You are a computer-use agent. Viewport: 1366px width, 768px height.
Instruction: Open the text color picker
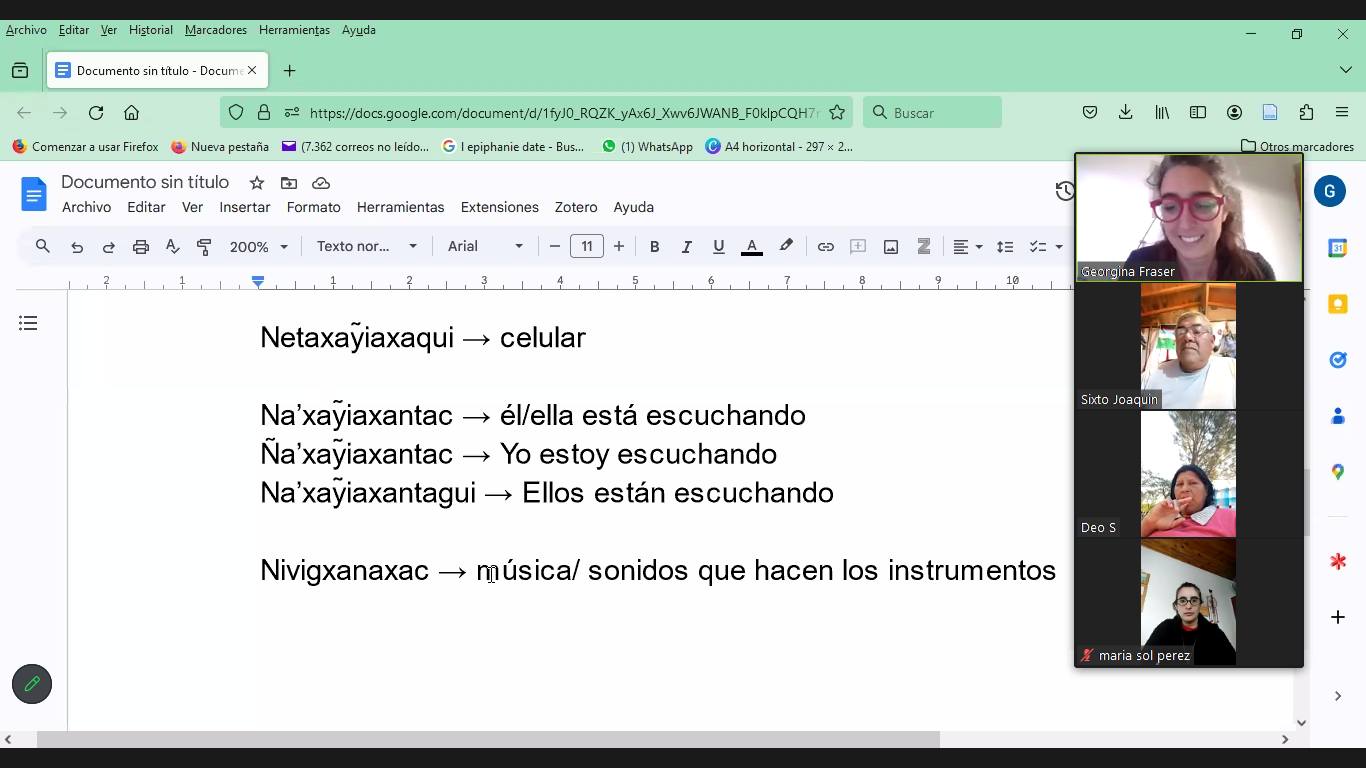[x=752, y=247]
